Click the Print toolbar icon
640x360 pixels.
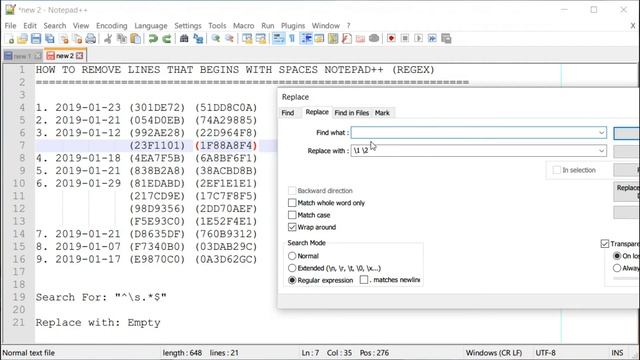pyautogui.click(x=91, y=39)
